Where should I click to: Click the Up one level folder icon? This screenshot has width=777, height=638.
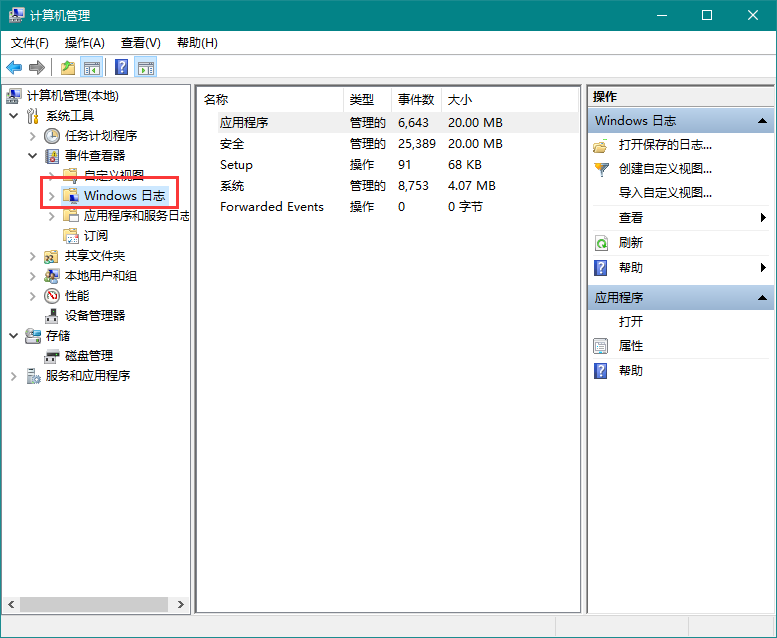(x=67, y=67)
